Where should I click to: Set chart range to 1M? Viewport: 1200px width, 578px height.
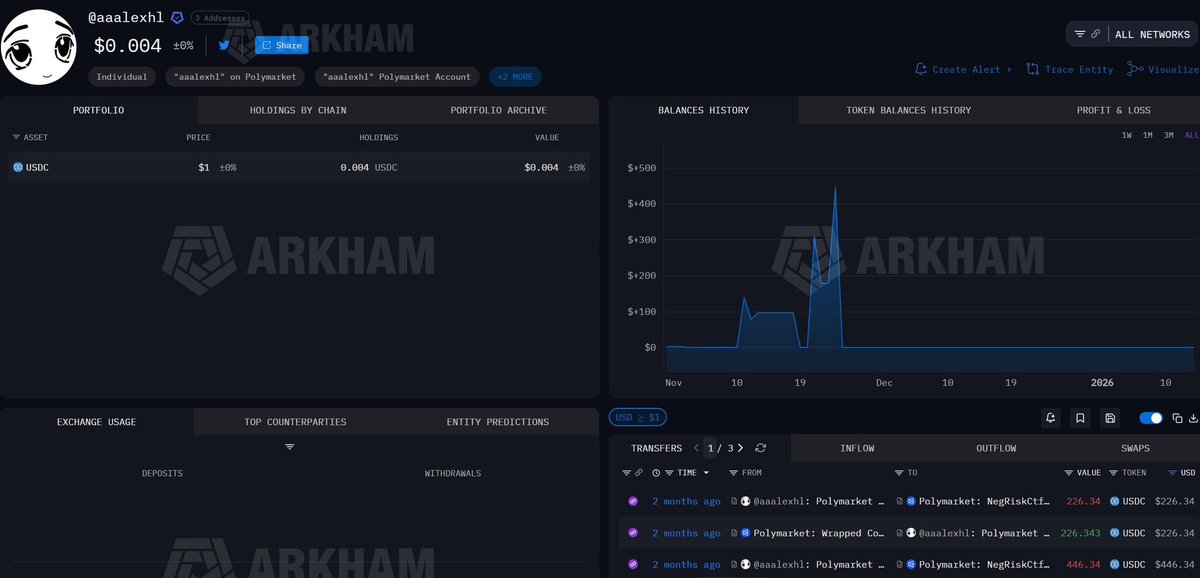click(1148, 135)
